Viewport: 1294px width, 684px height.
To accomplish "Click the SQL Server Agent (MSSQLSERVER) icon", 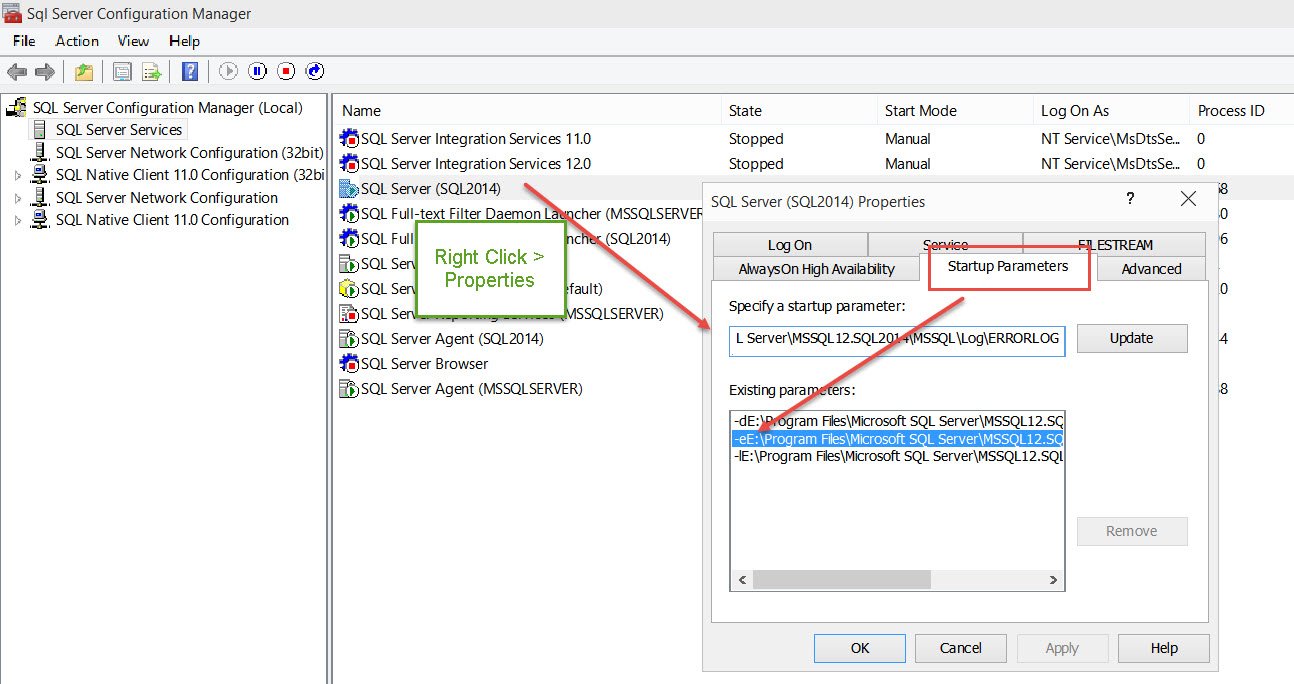I will tap(349, 389).
